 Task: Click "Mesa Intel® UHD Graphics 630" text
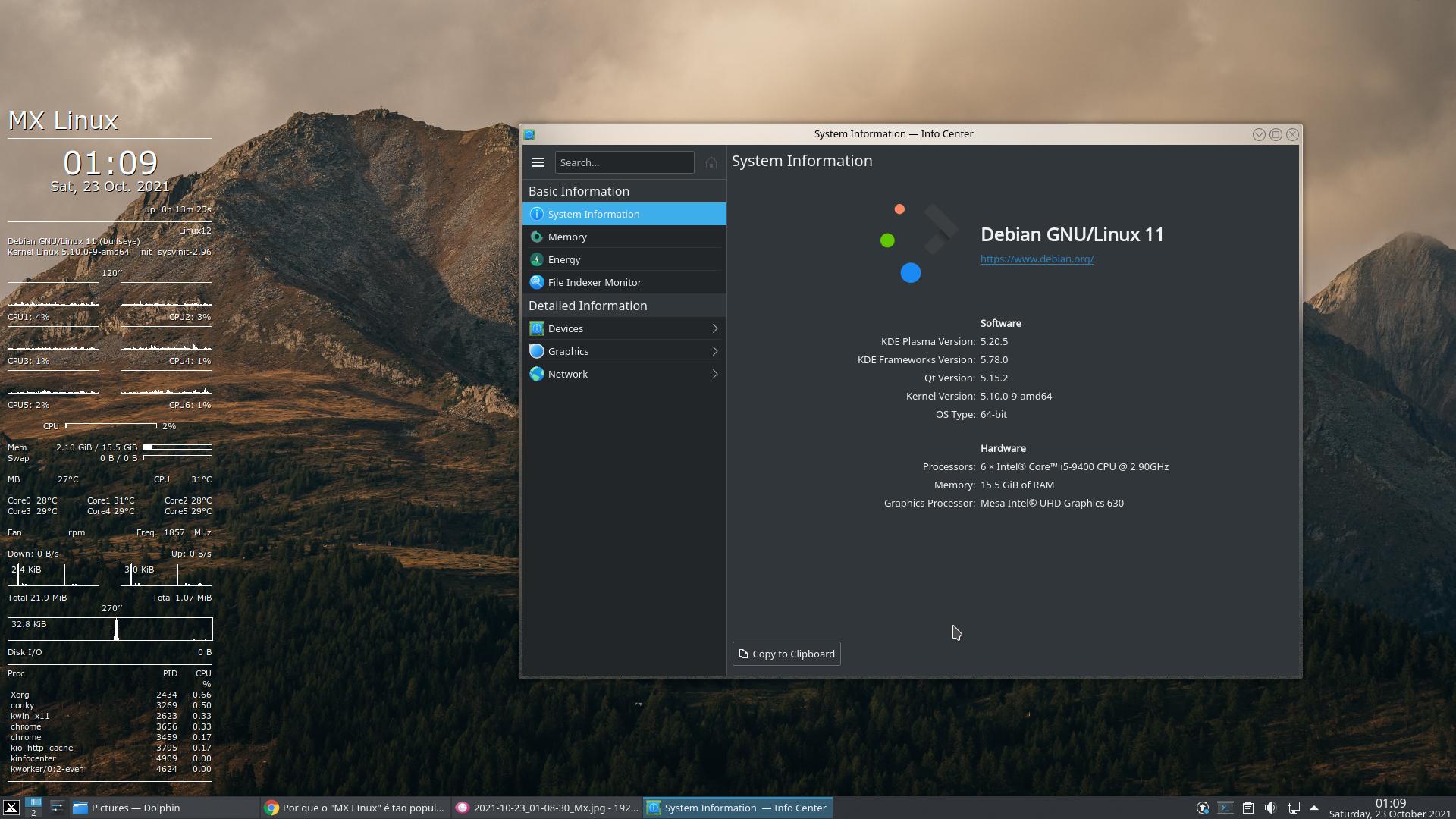click(x=1052, y=503)
